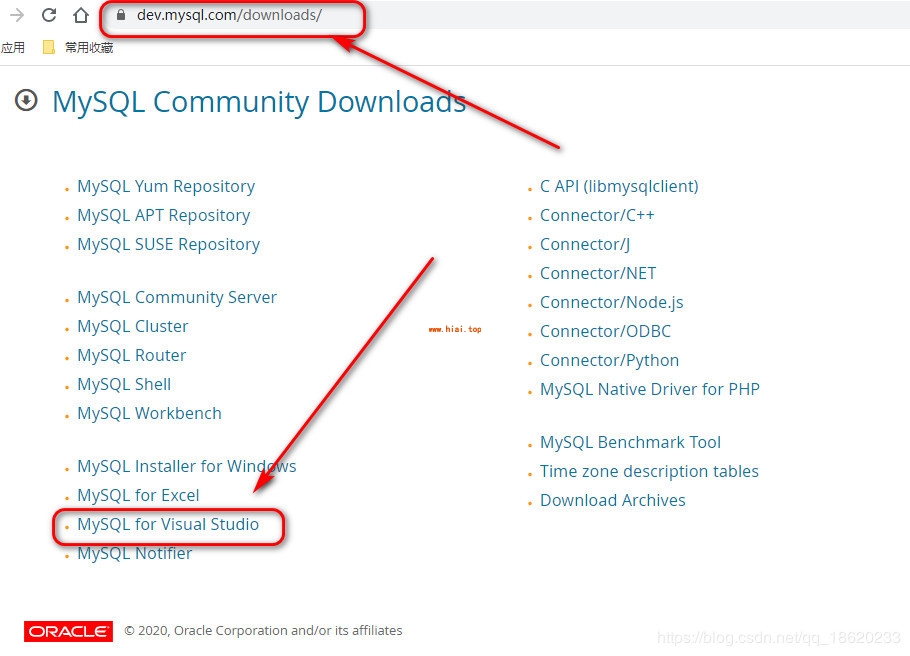This screenshot has width=910, height=656.
Task: Open MySQL Shell link
Action: [x=124, y=384]
